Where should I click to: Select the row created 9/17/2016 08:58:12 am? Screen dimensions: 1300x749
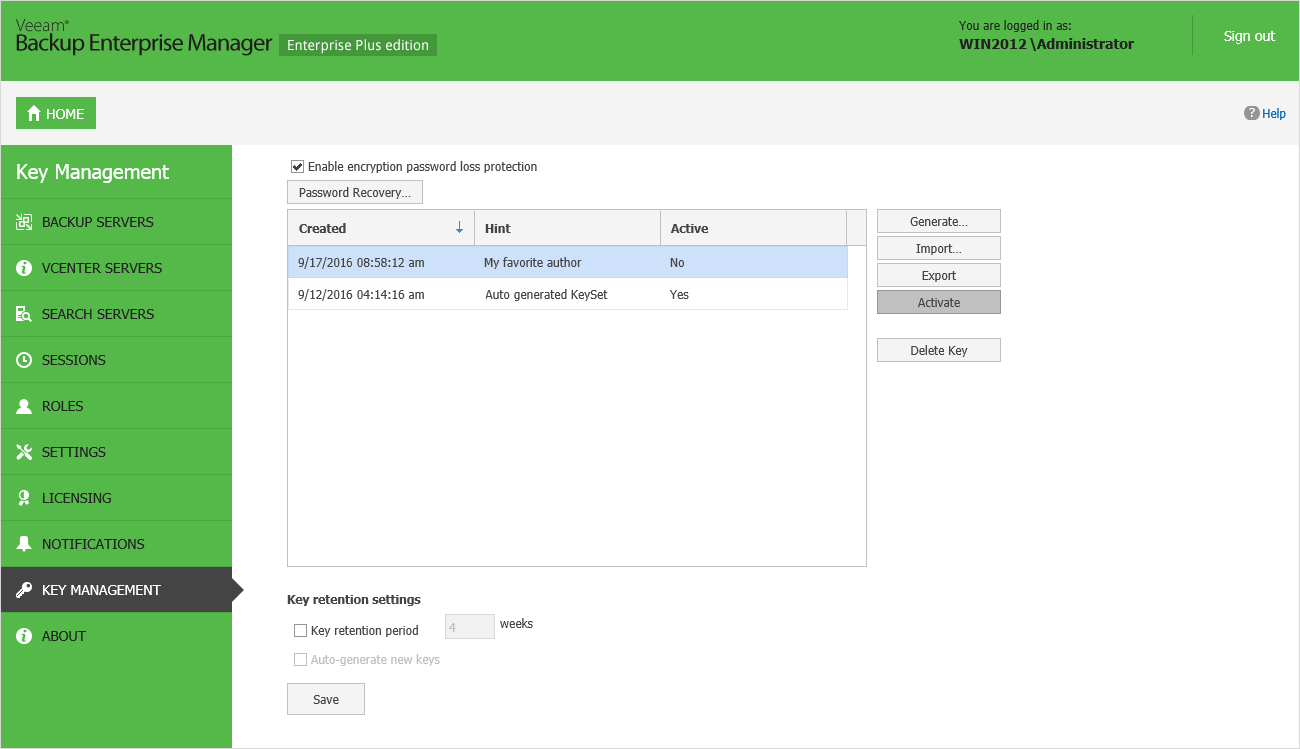coord(568,262)
